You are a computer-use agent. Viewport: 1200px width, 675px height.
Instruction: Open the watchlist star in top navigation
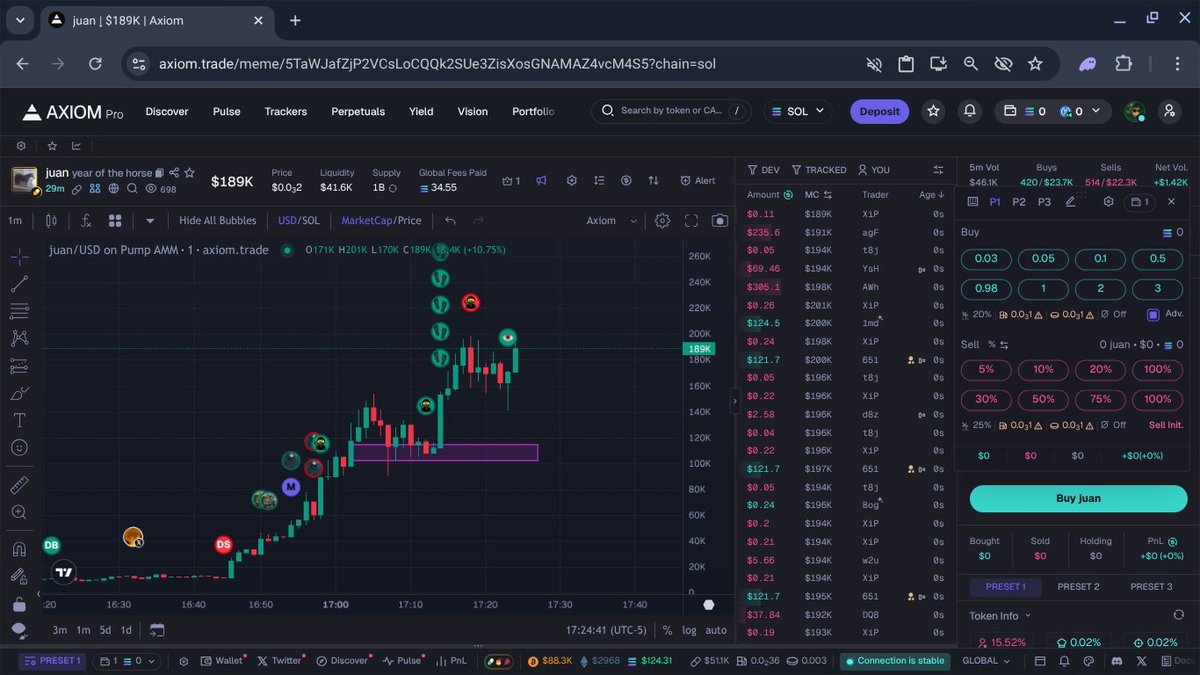[x=933, y=111]
